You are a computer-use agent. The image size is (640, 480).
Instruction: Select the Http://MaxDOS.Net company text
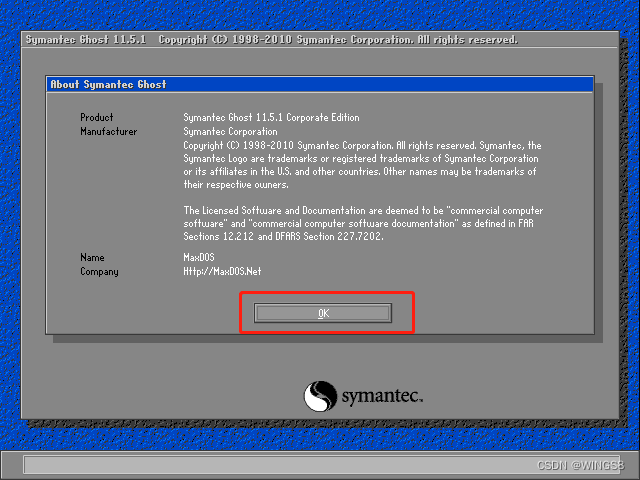[x=222, y=272]
